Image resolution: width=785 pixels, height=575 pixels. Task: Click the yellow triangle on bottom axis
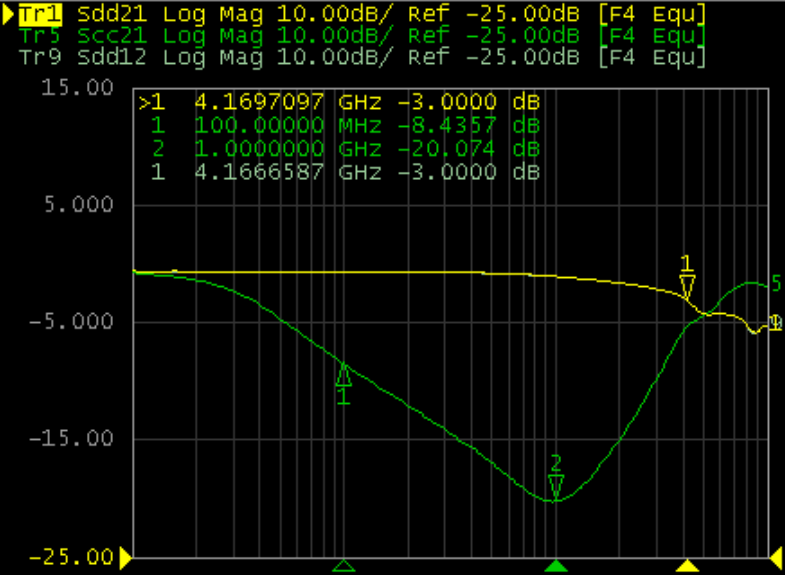pos(687,566)
